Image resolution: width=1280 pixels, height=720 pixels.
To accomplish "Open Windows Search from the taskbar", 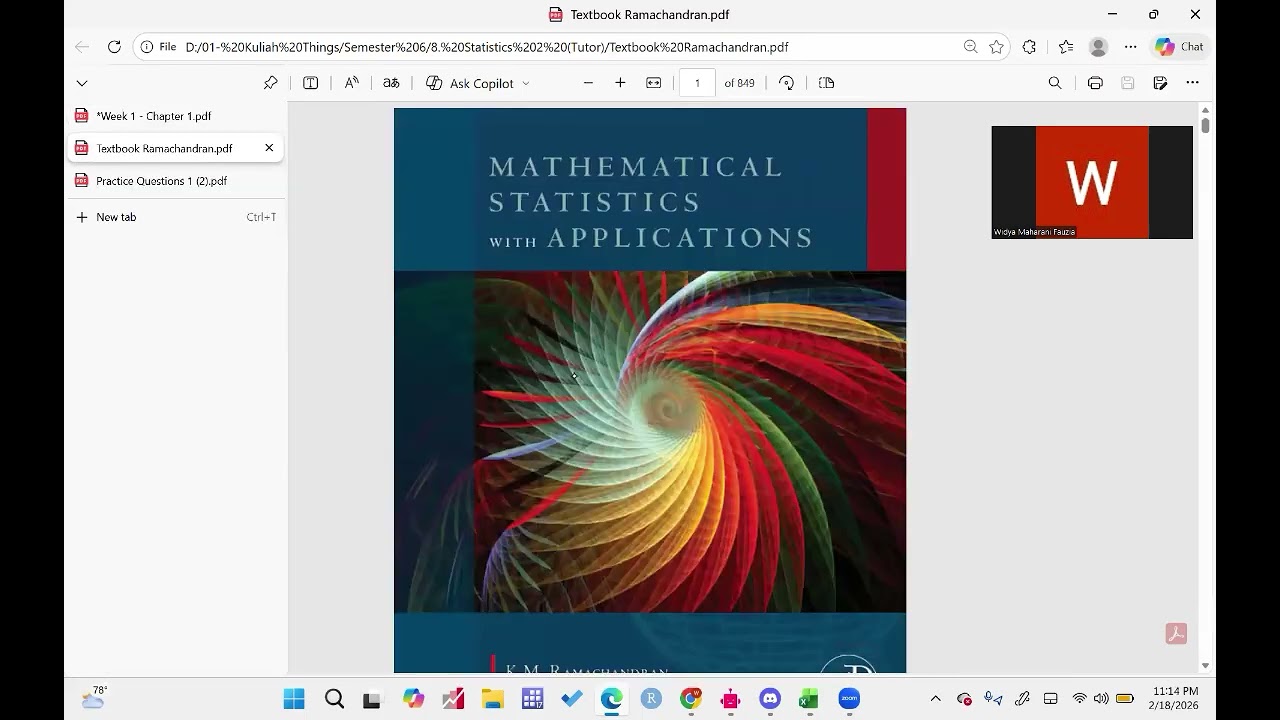I will 334,699.
